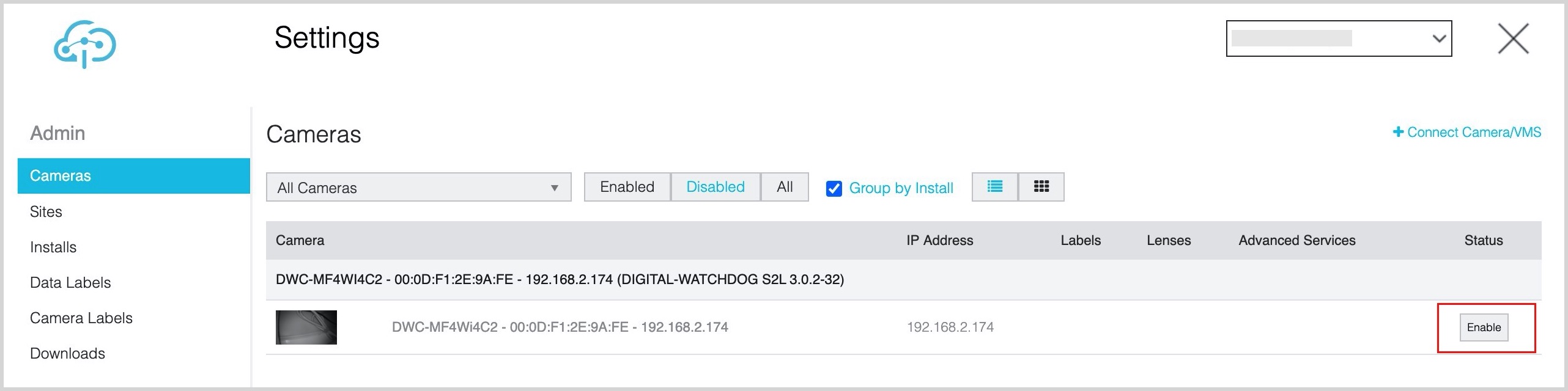Image resolution: width=1568 pixels, height=391 pixels.
Task: Click the Labels column header
Action: click(1081, 240)
